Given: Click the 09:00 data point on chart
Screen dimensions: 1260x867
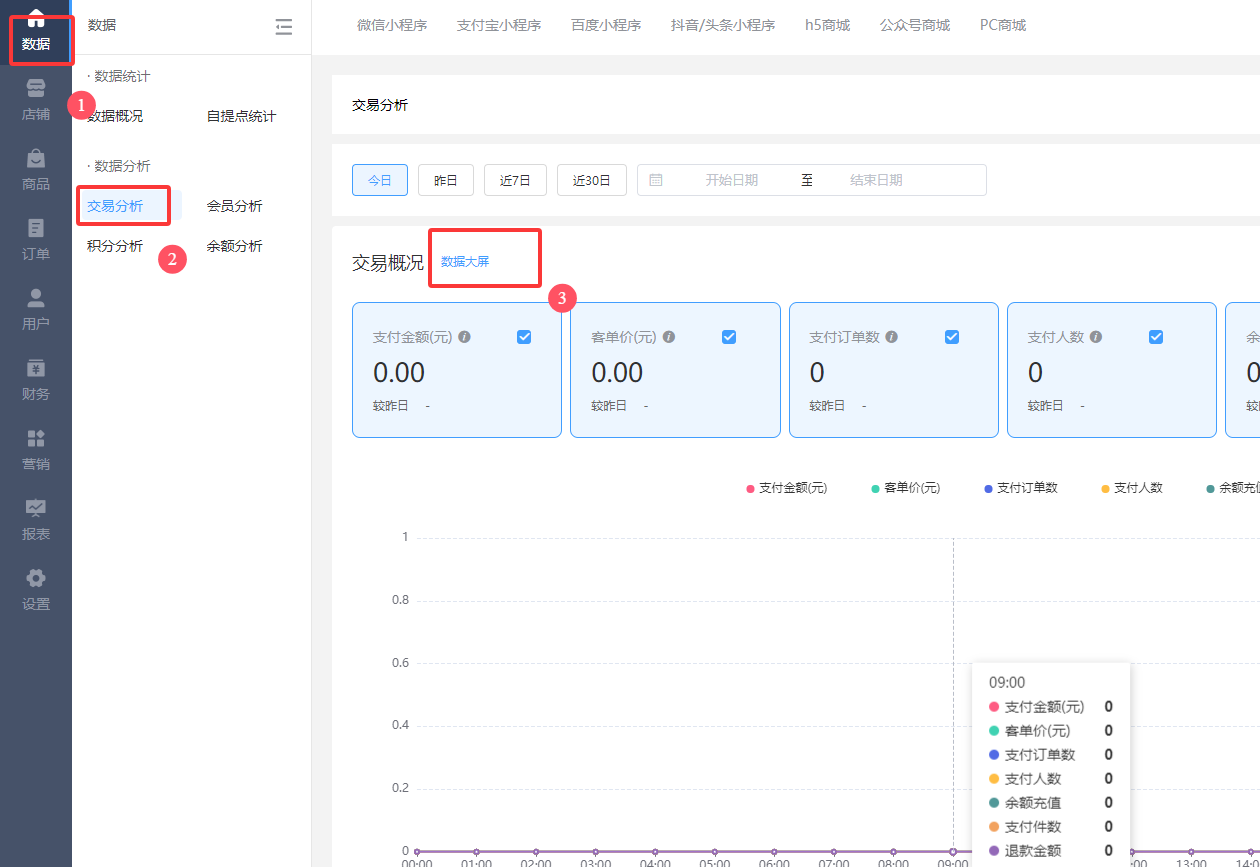Looking at the screenshot, I should click(953, 851).
